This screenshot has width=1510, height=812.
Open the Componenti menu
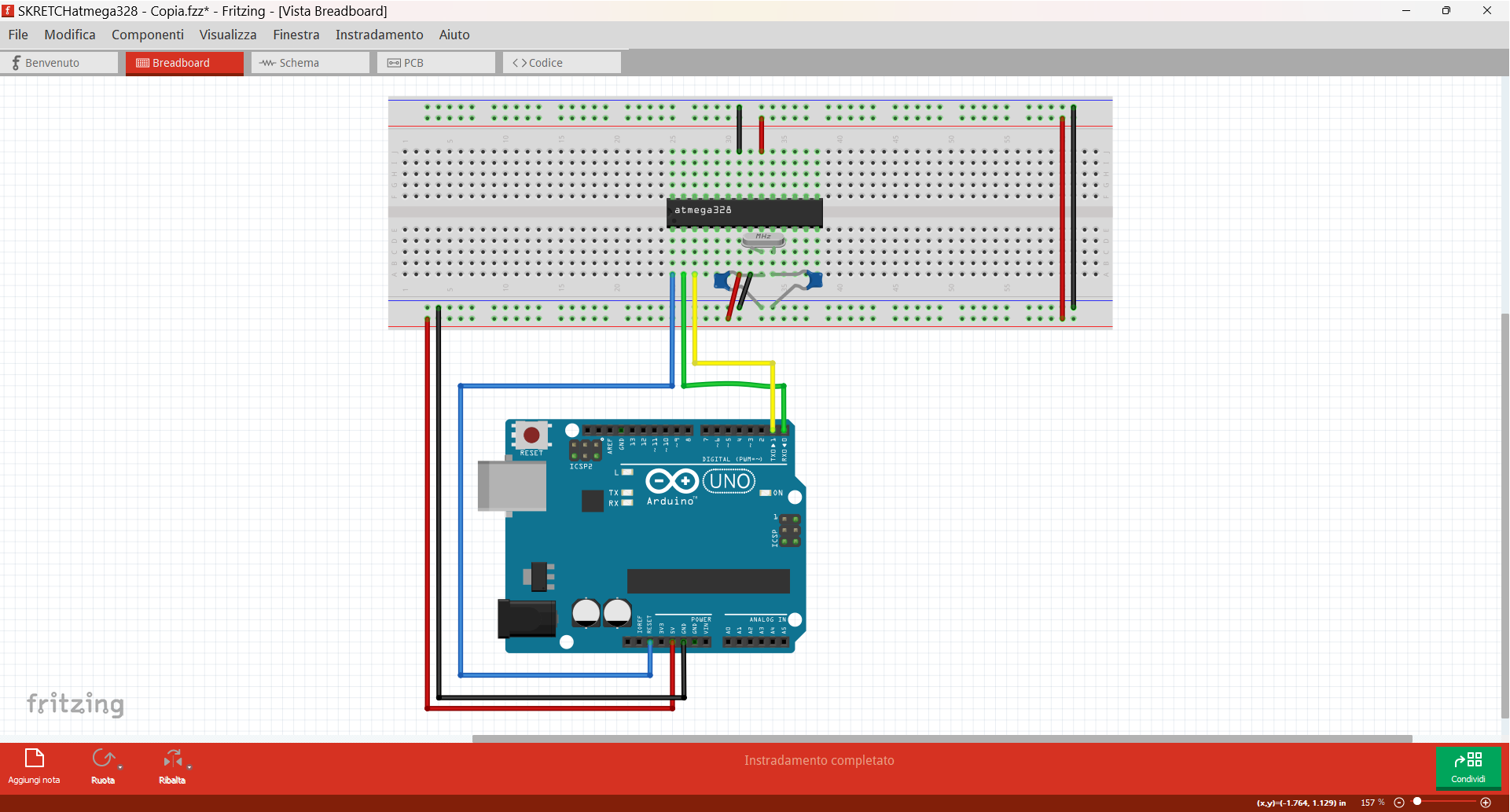pyautogui.click(x=148, y=35)
